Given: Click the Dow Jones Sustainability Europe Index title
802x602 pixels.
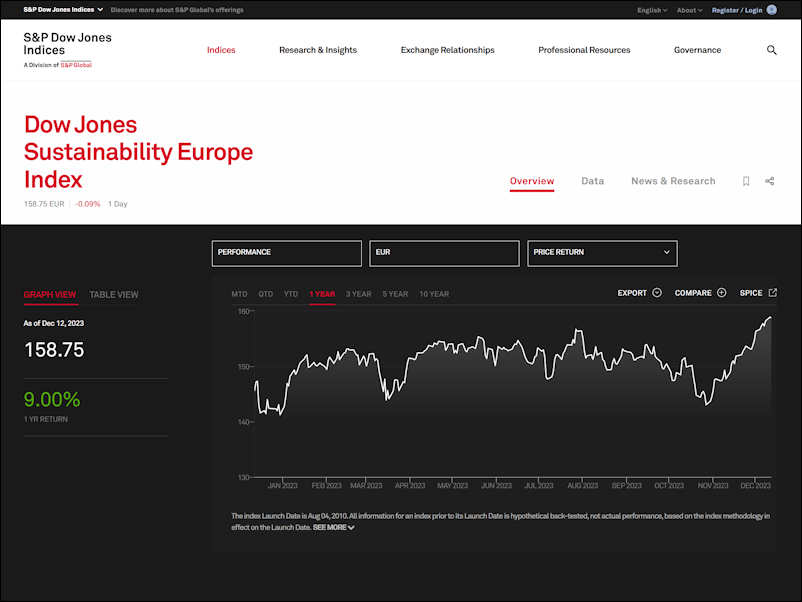Looking at the screenshot, I should pyautogui.click(x=138, y=152).
